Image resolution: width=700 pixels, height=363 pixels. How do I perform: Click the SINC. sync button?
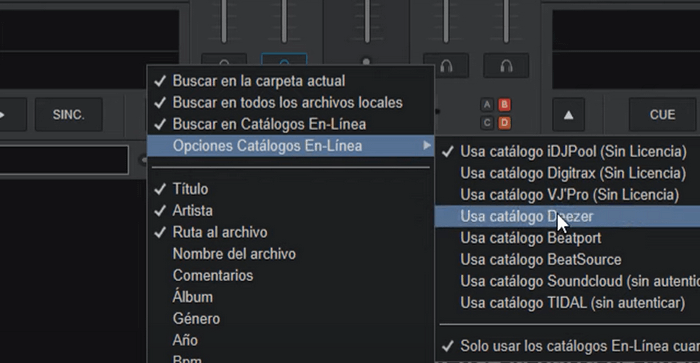(69, 115)
